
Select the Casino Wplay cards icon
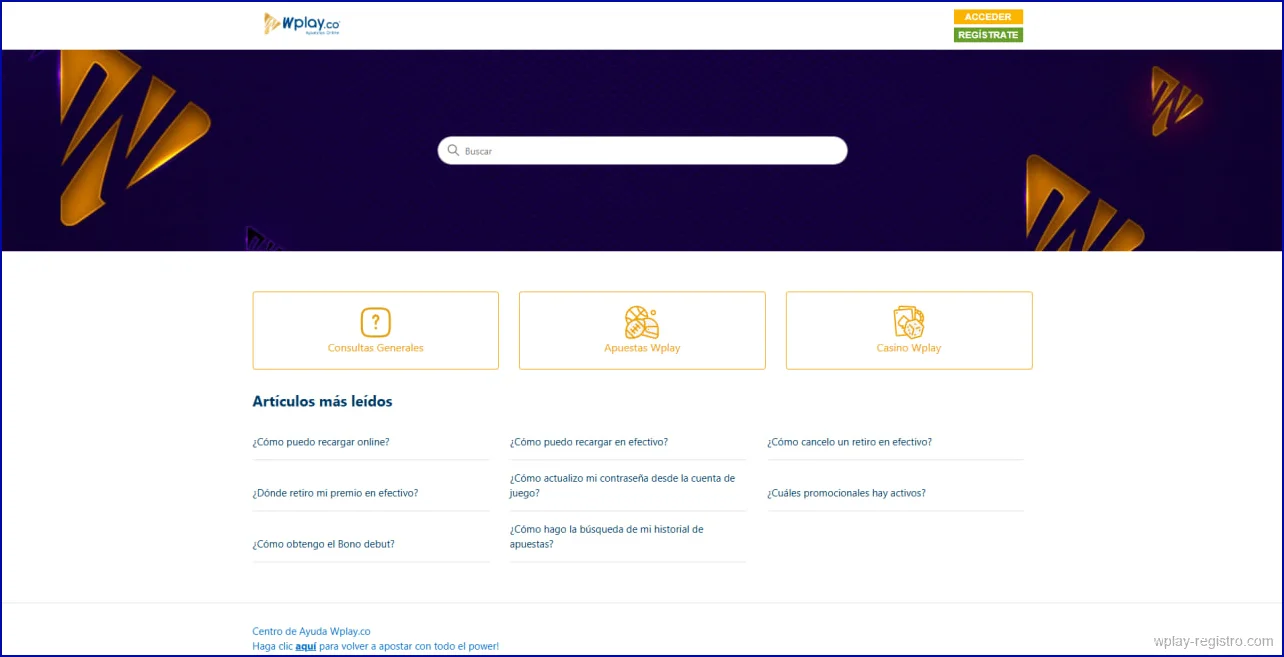pos(909,322)
